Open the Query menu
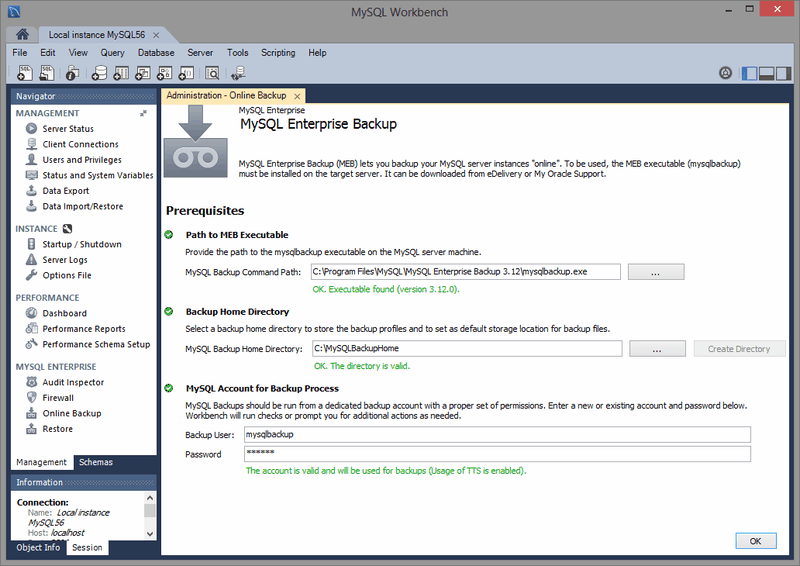Image resolution: width=800 pixels, height=566 pixels. (112, 53)
